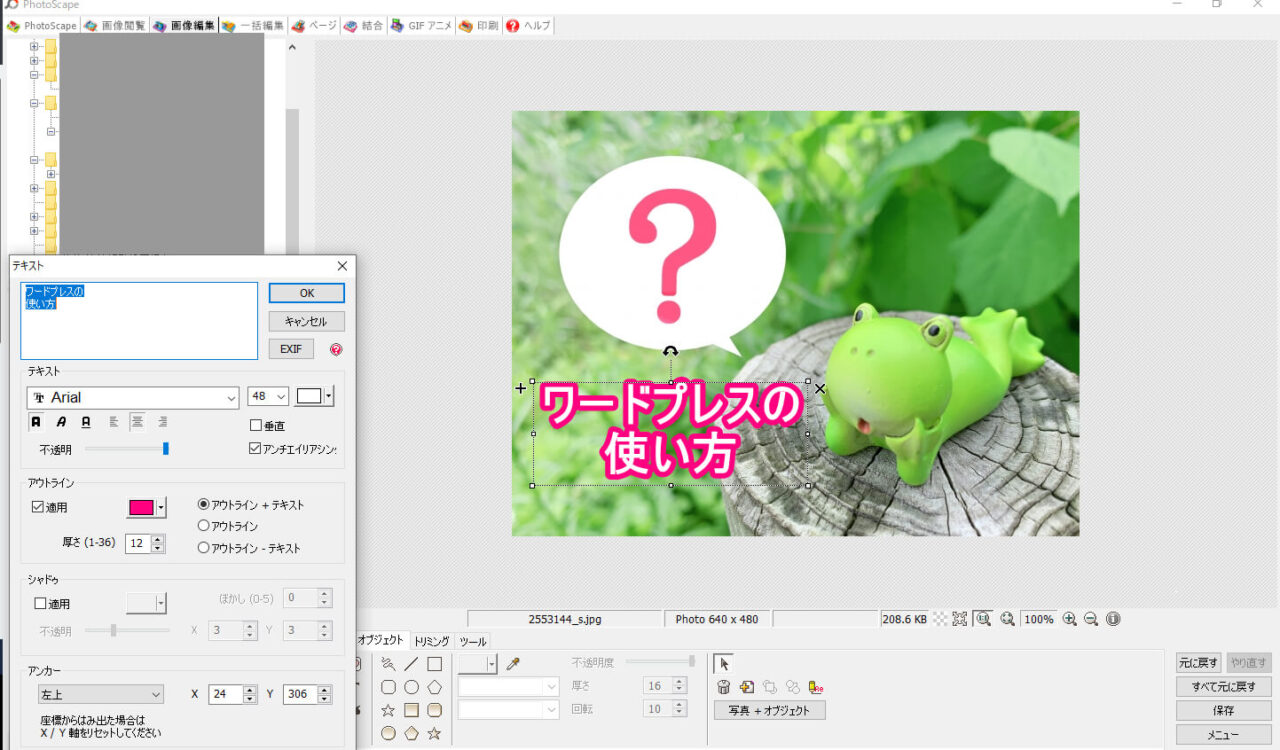This screenshot has height=750, width=1280.
Task: Select the freehand scribble drawing tool
Action: coord(388,664)
